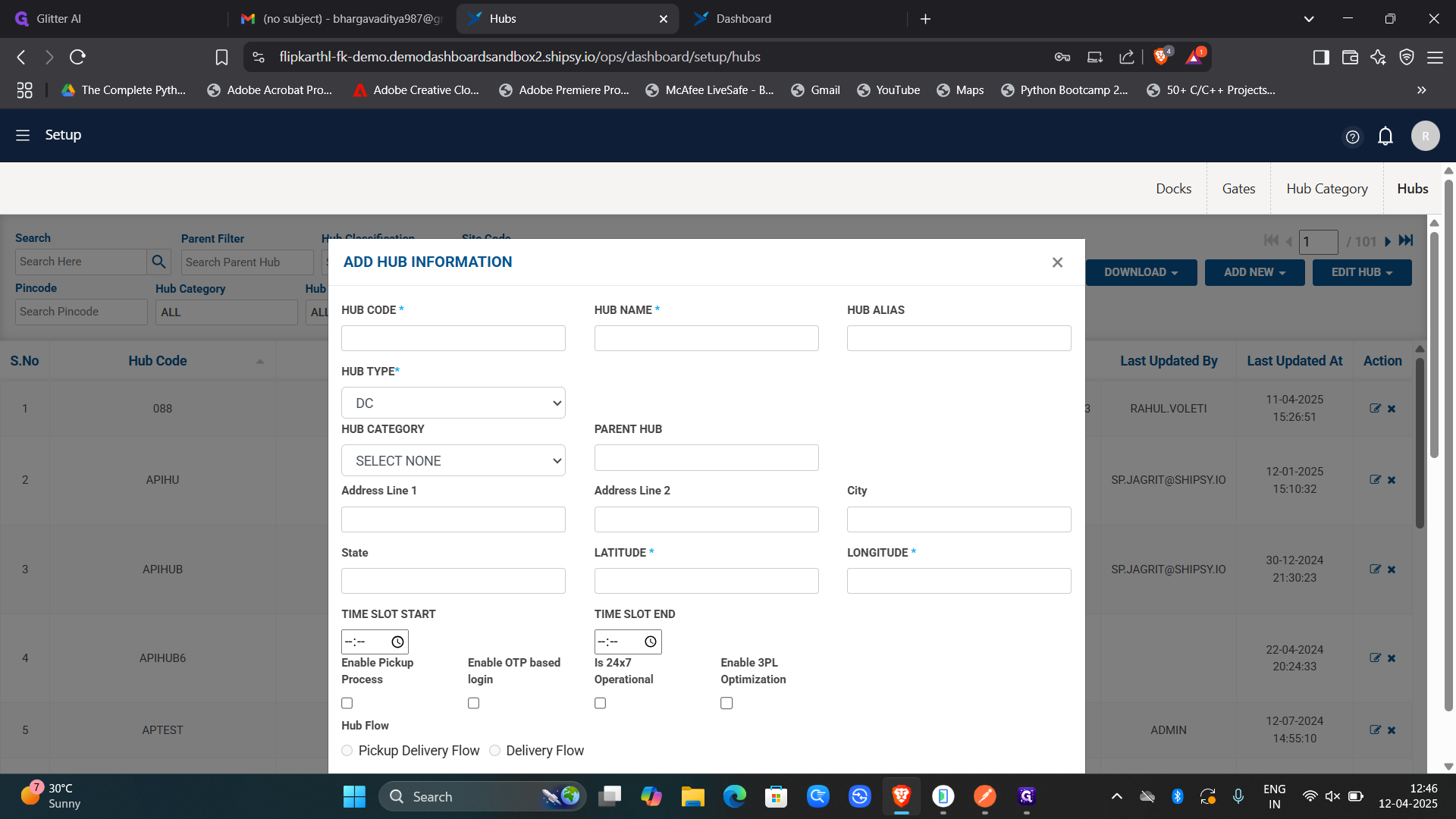Open clock picker for Time Slot End
Screen dimensions: 1456x819
coord(651,642)
